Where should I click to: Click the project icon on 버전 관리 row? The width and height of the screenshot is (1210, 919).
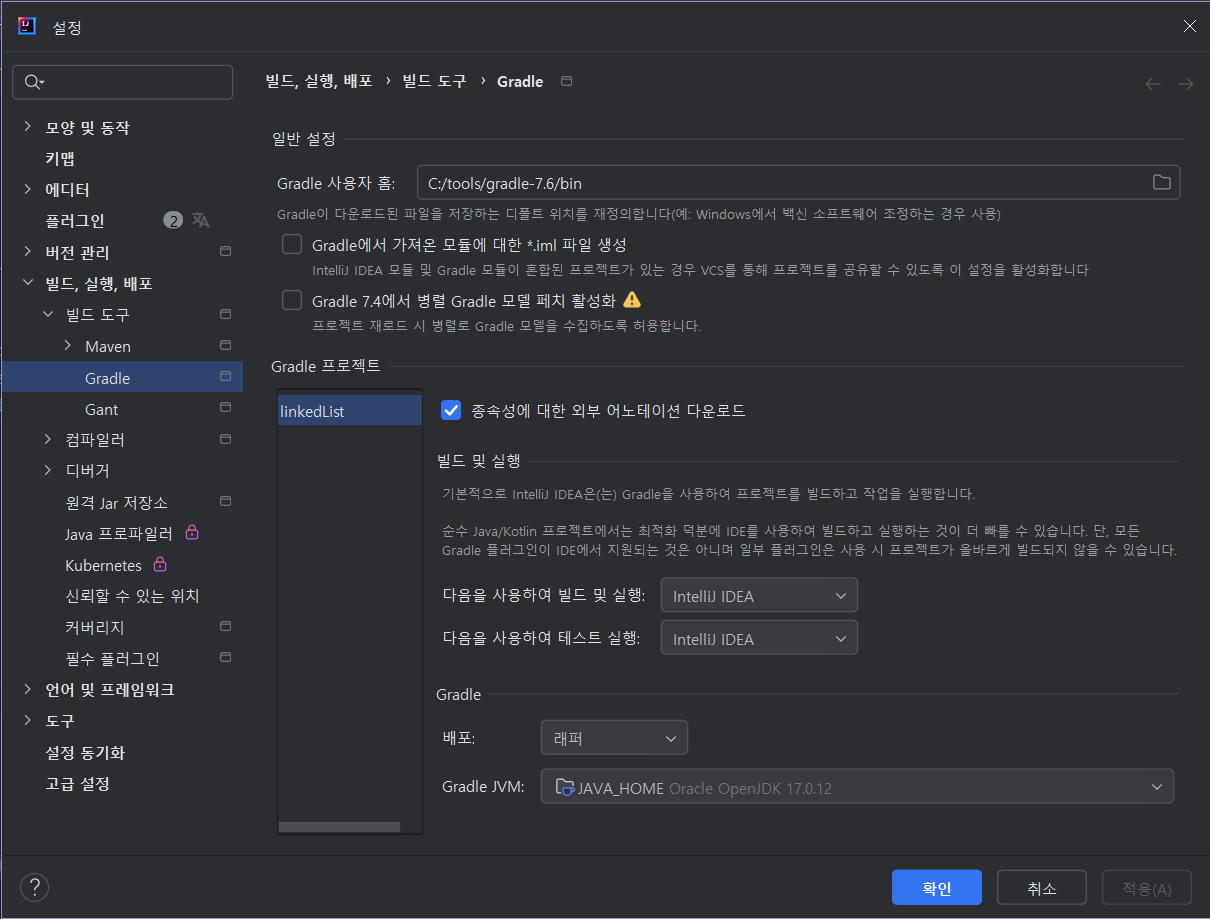pos(225,252)
